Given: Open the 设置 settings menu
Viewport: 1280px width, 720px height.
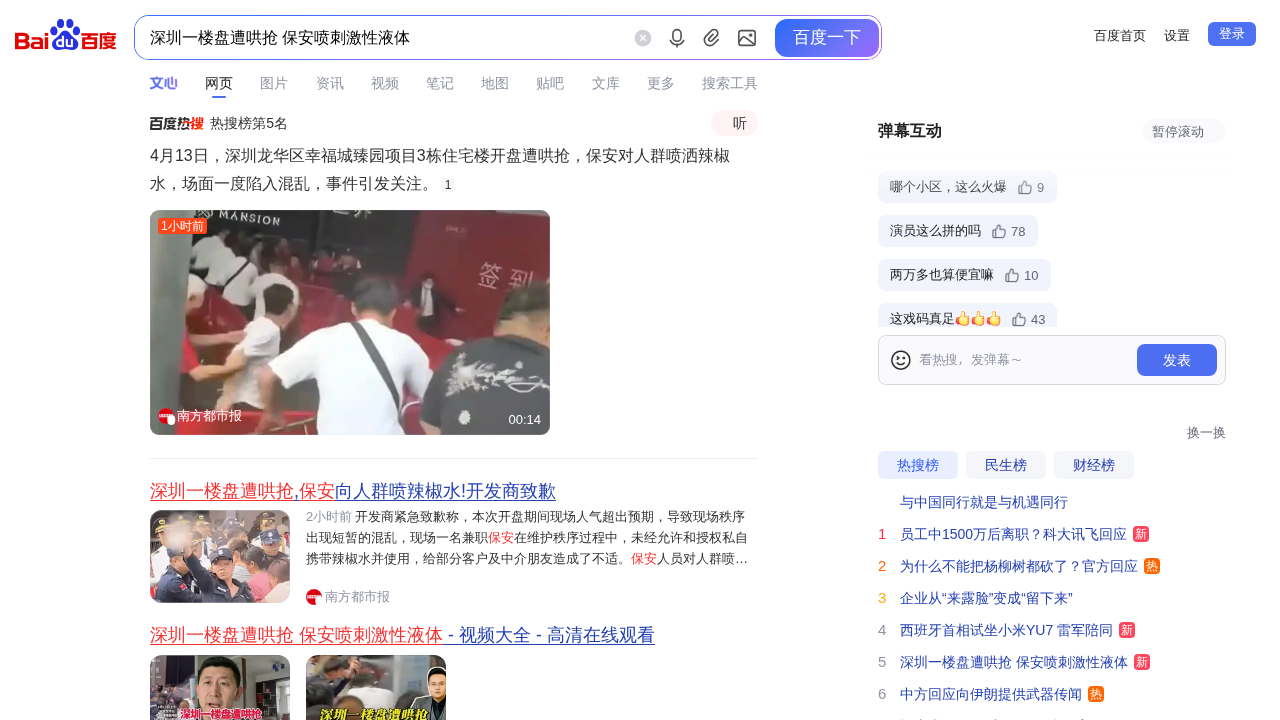Looking at the screenshot, I should [1176, 36].
